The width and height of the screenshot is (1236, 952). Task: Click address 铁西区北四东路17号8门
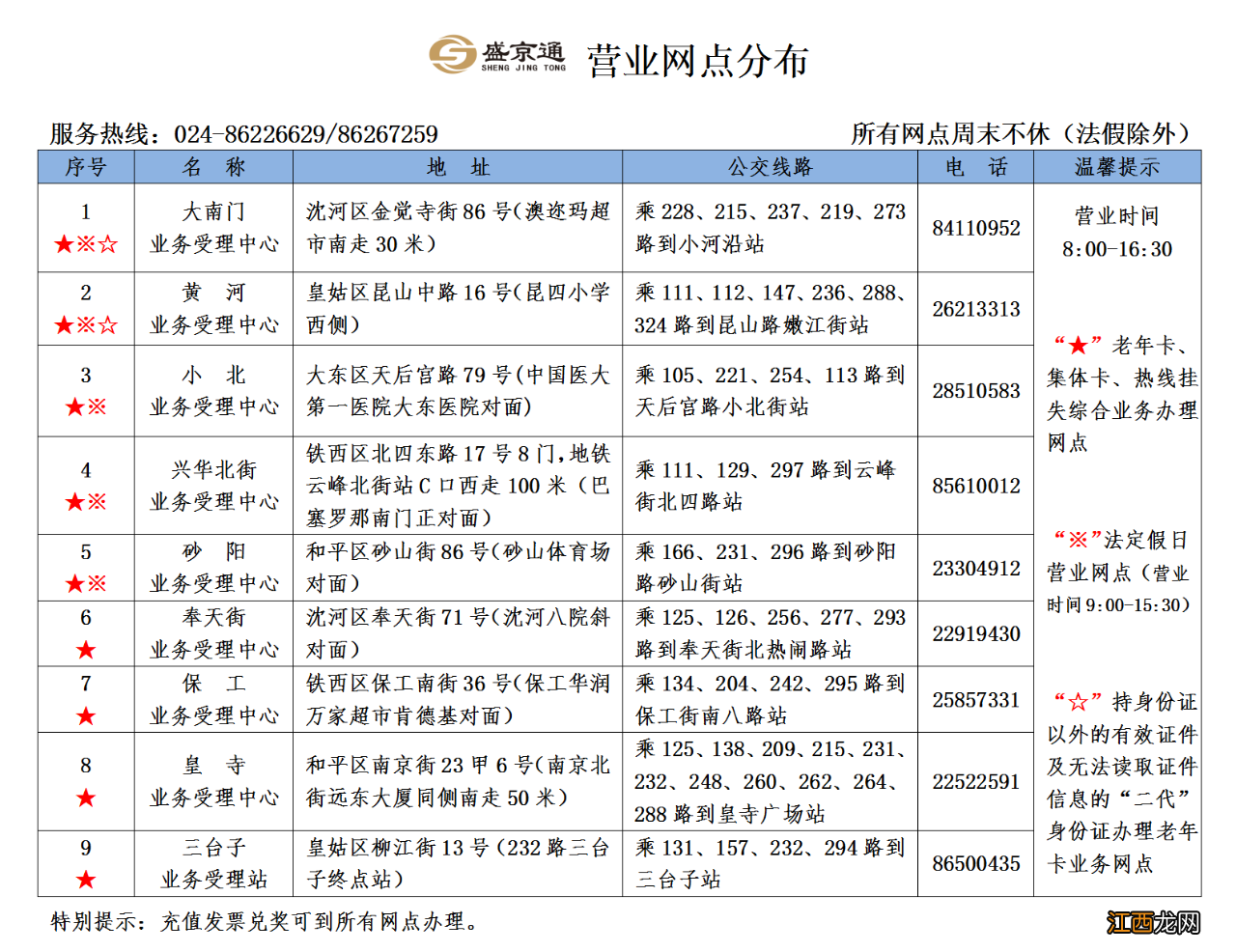[458, 486]
